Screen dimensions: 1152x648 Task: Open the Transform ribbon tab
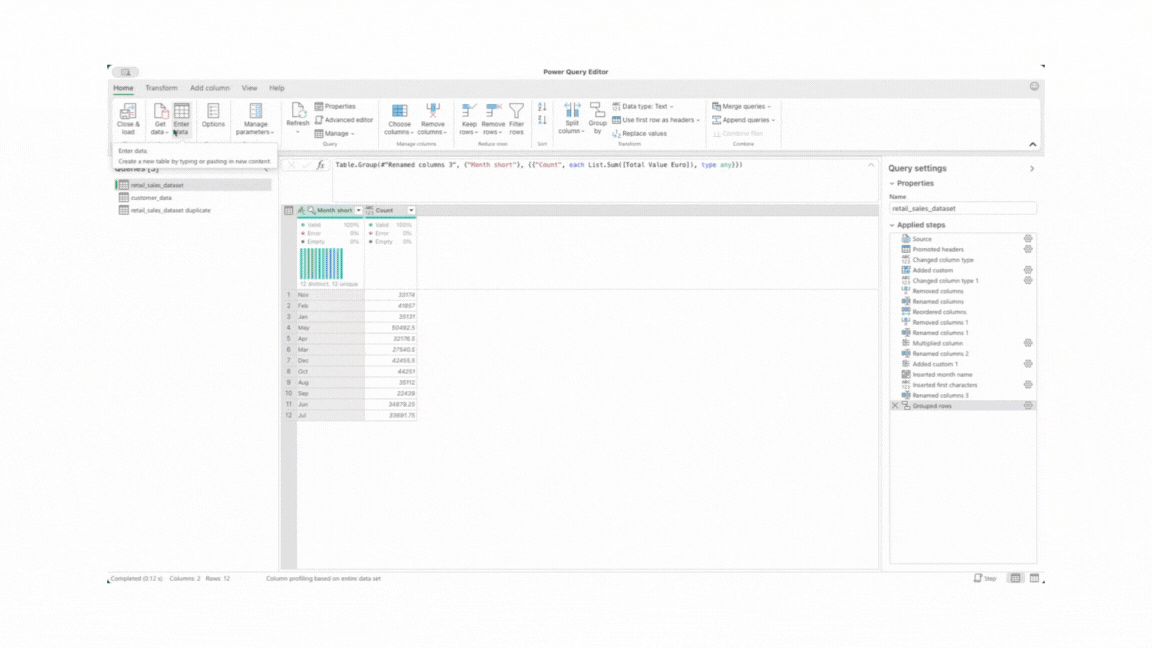[161, 88]
